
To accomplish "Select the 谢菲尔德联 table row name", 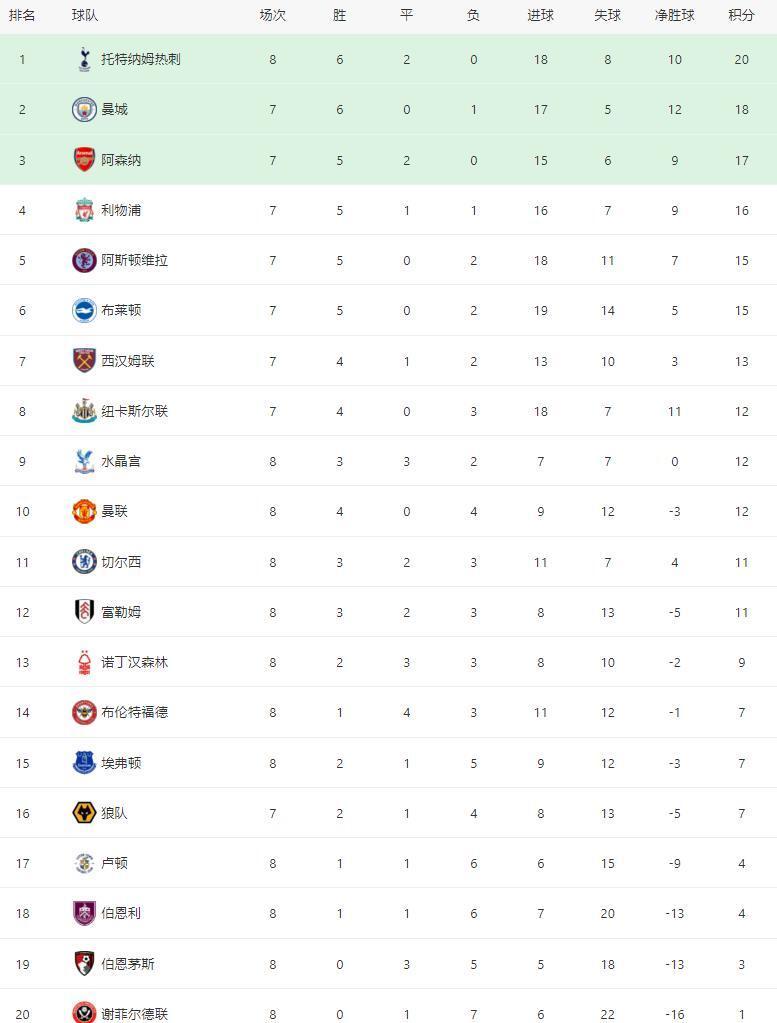I will click(x=134, y=1013).
